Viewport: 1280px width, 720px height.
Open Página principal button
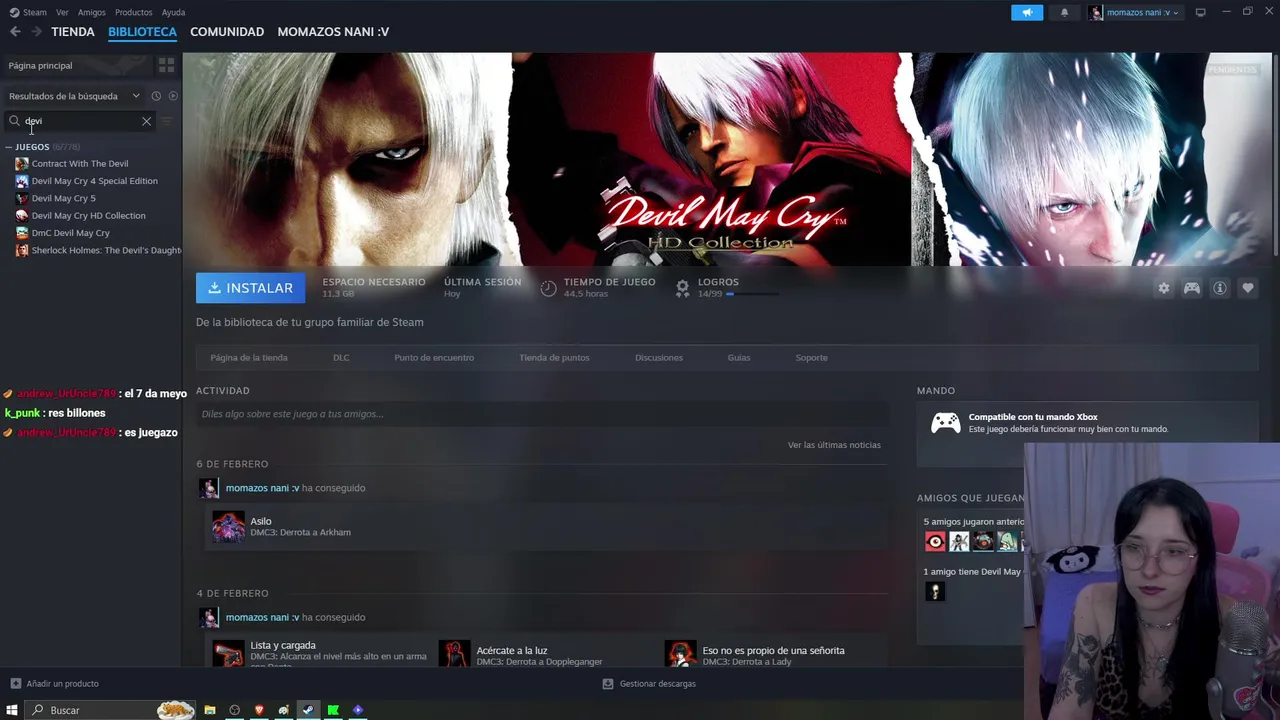(x=78, y=65)
